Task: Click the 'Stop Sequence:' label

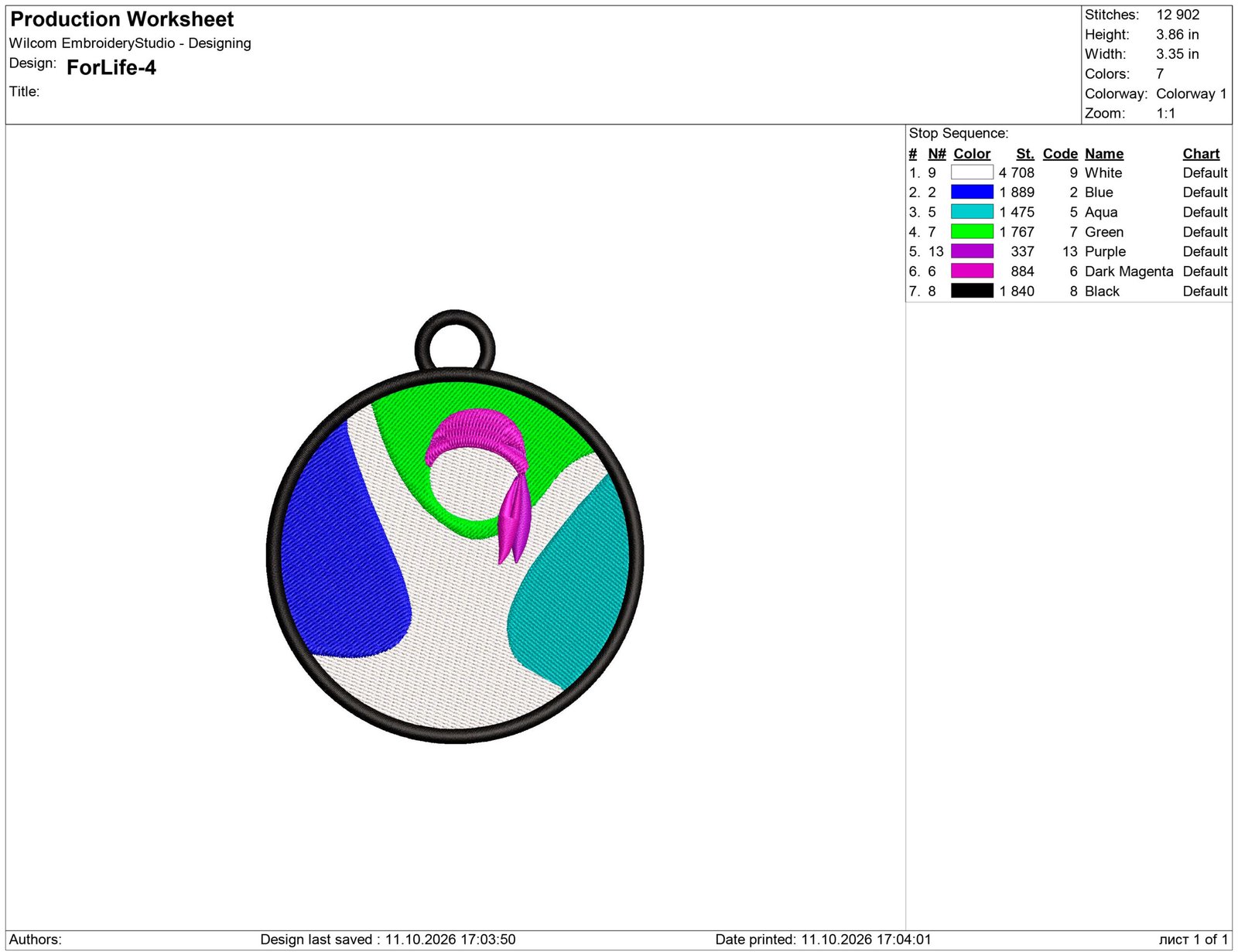Action: [959, 133]
